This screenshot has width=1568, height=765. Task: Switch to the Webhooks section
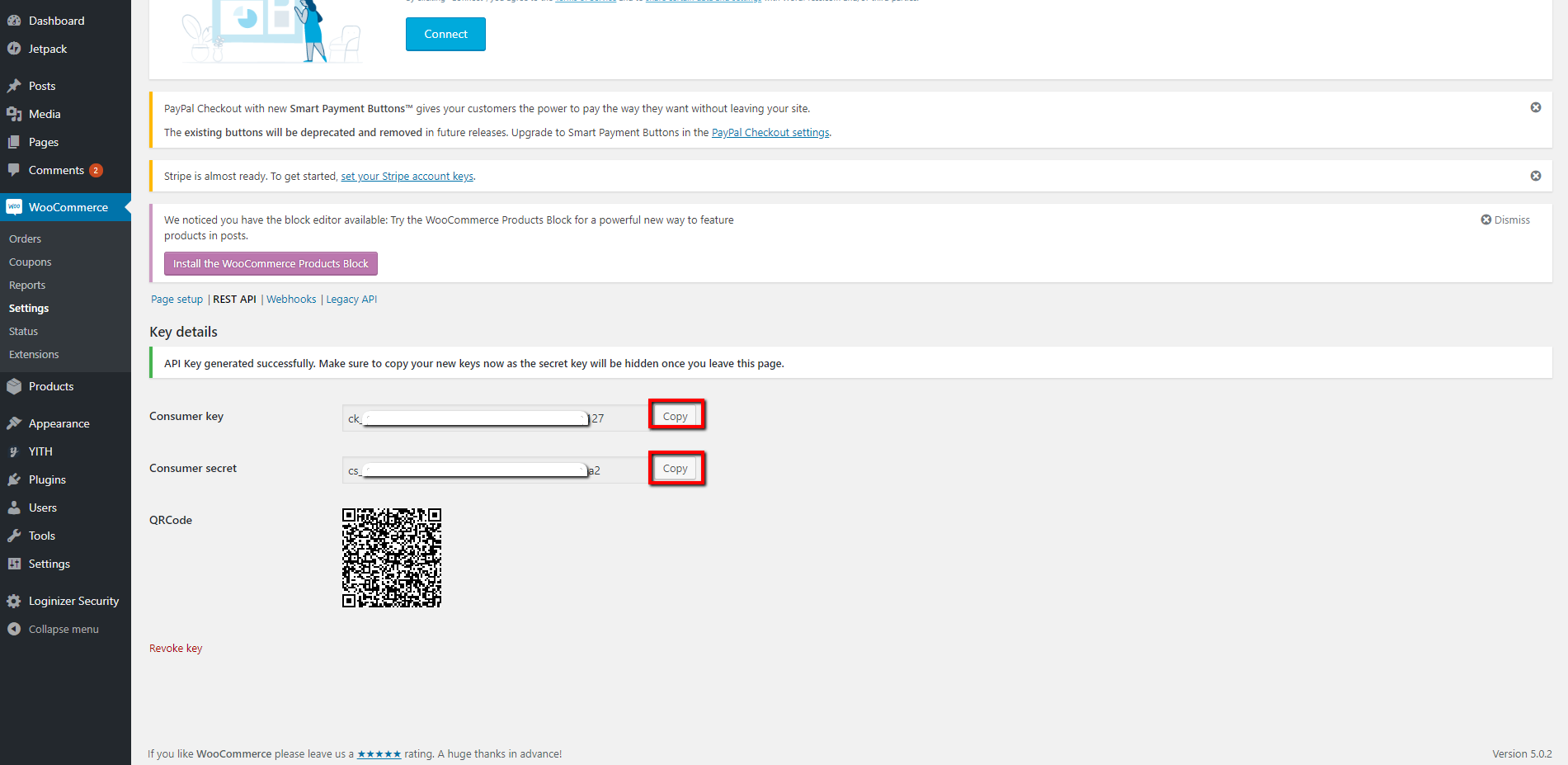[x=291, y=300]
